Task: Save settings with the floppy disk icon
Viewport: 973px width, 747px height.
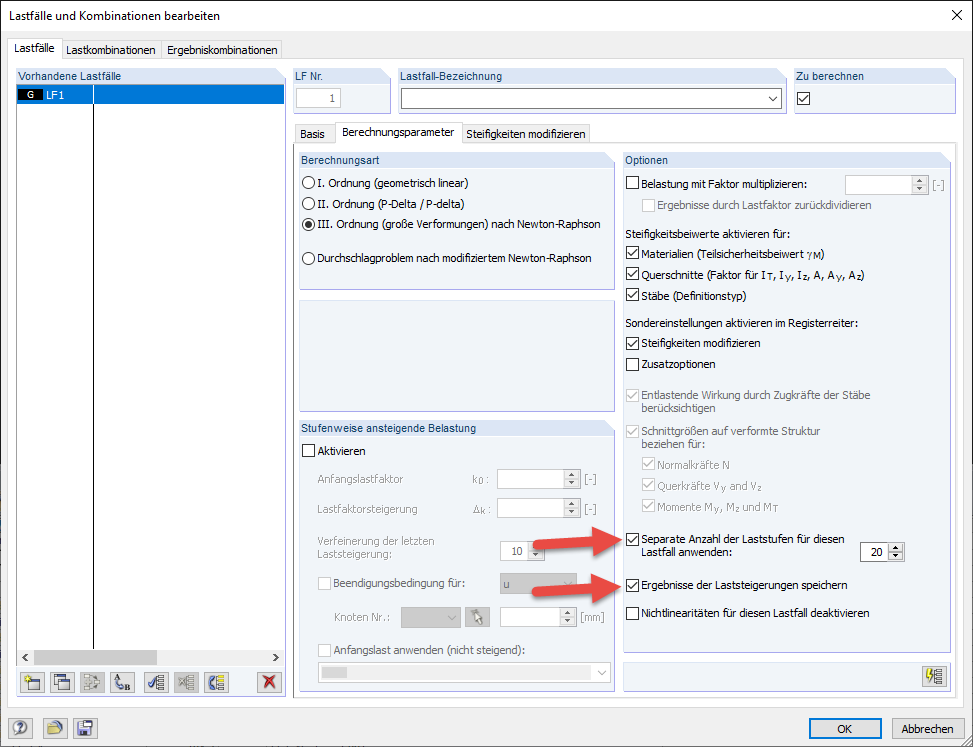Action: (85, 728)
